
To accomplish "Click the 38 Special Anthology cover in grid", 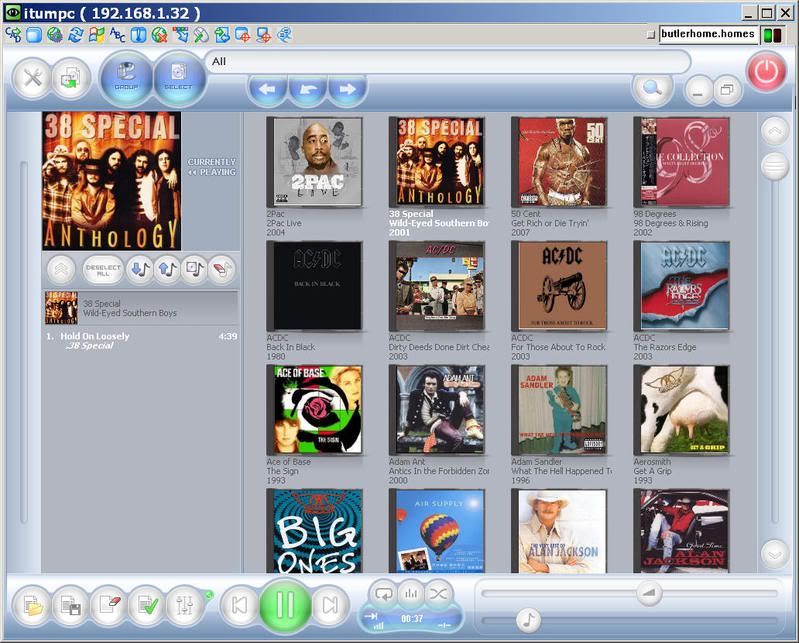I will [437, 162].
